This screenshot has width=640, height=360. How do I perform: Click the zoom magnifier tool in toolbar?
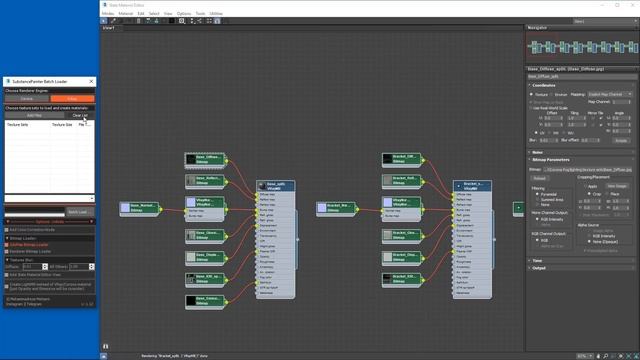coord(182,20)
